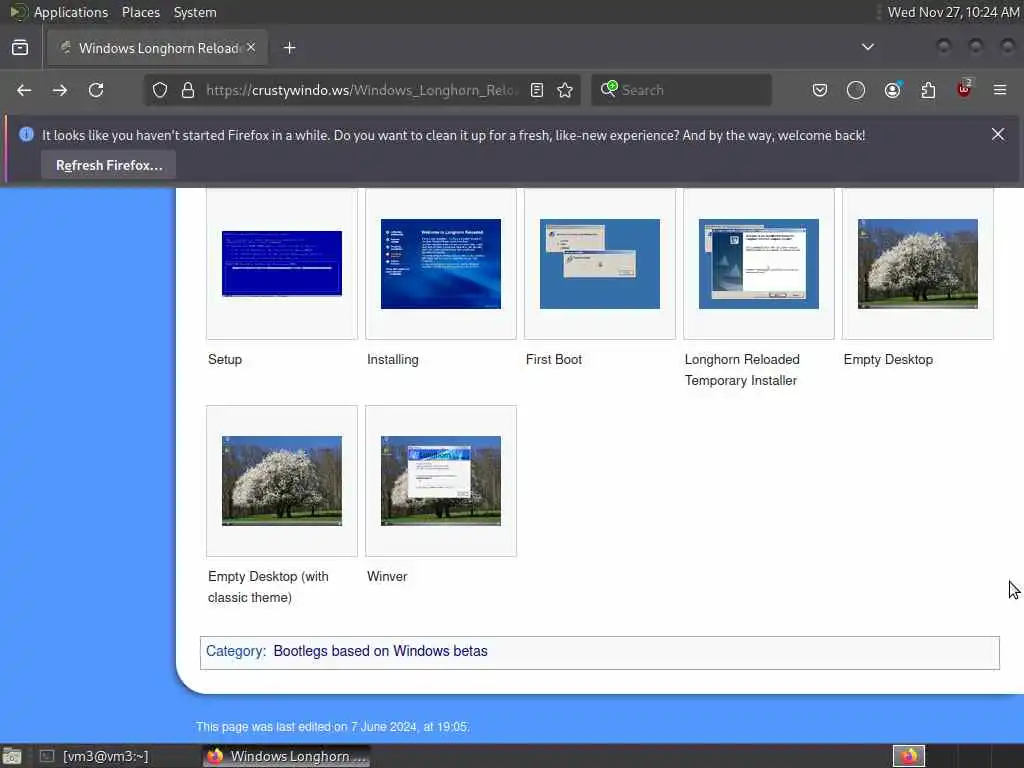The width and height of the screenshot is (1024, 768).
Task: Dismiss the Firefox refresh notification bar
Action: coord(998,134)
